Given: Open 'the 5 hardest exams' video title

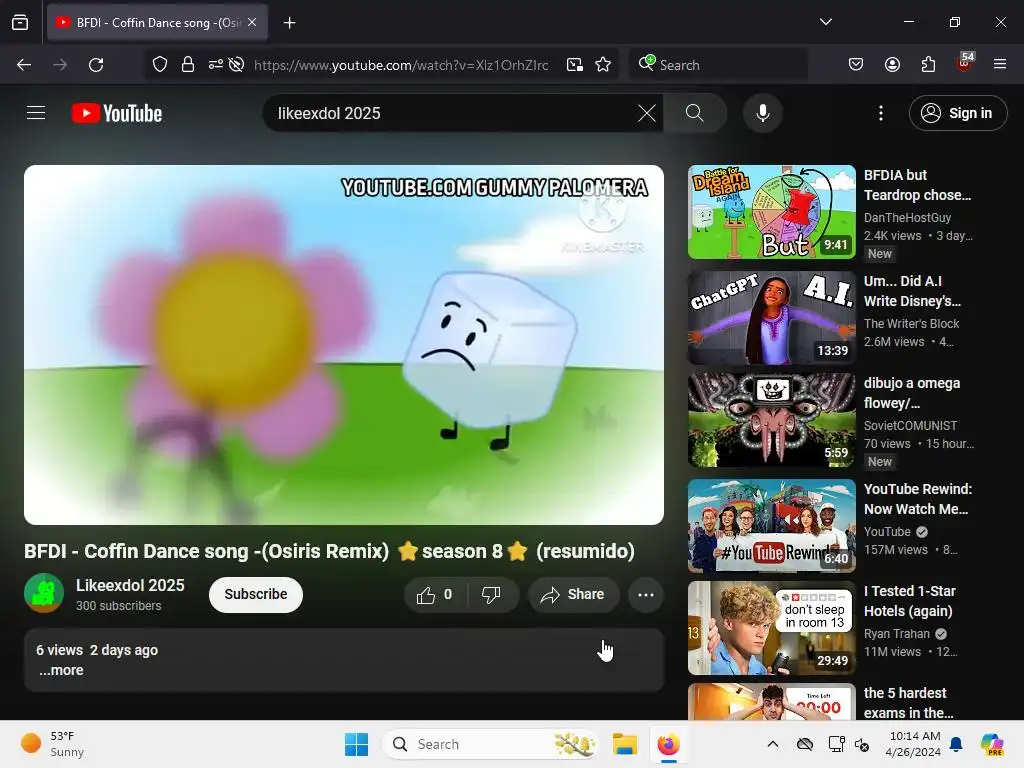Looking at the screenshot, I should click(x=908, y=703).
